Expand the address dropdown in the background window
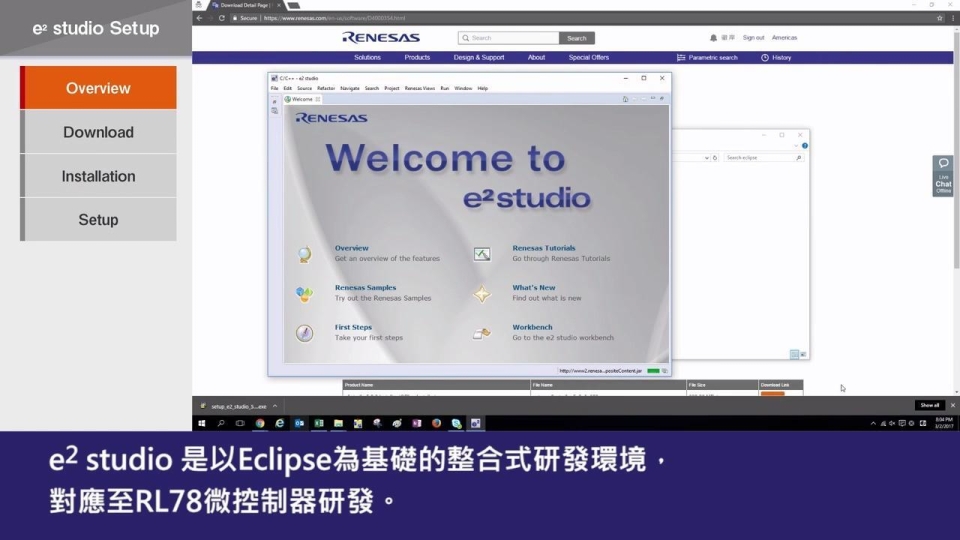This screenshot has width=960, height=540. (x=707, y=157)
